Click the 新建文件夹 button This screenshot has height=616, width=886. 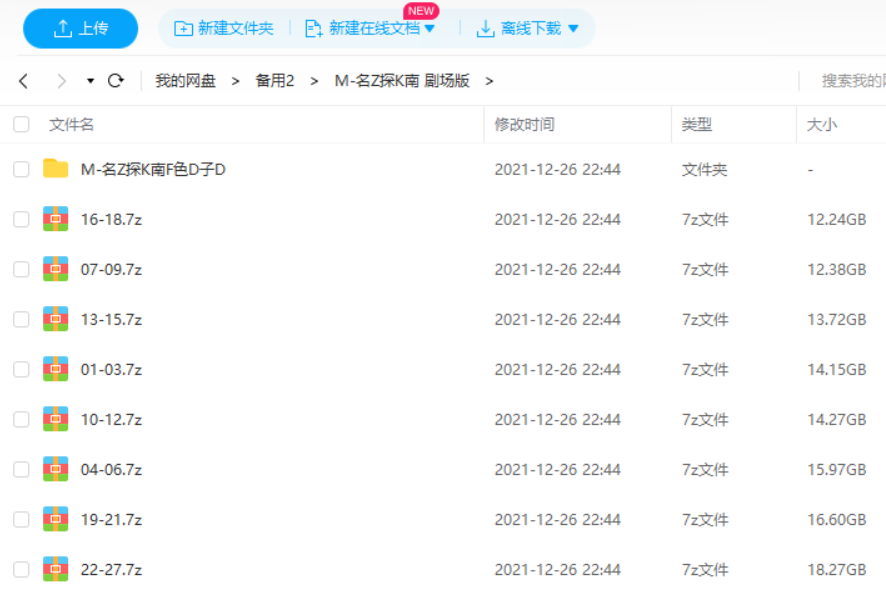coord(220,28)
